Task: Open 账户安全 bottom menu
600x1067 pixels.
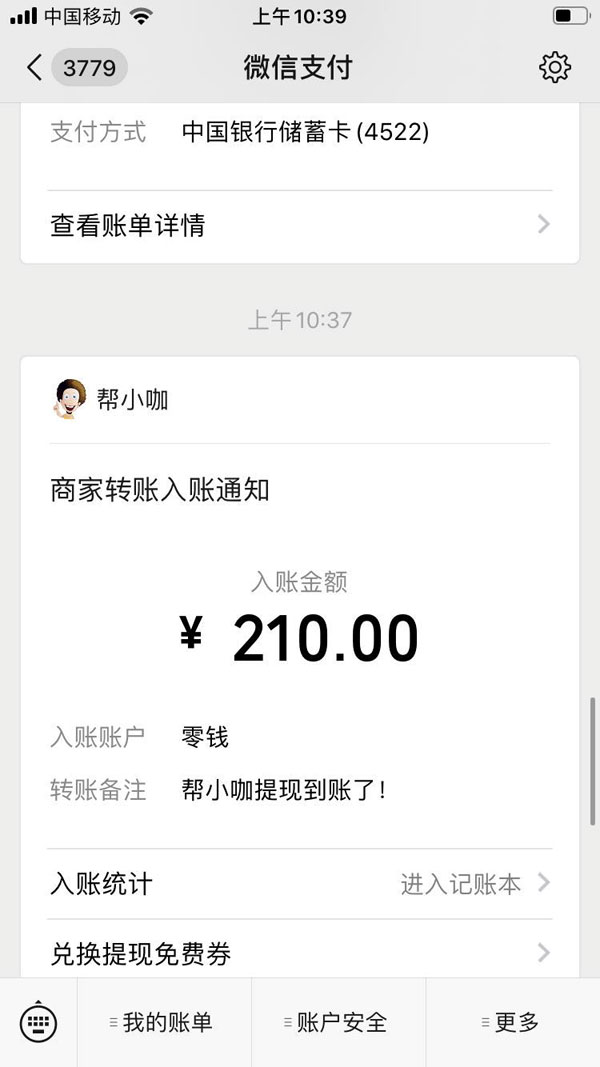Action: point(338,1022)
